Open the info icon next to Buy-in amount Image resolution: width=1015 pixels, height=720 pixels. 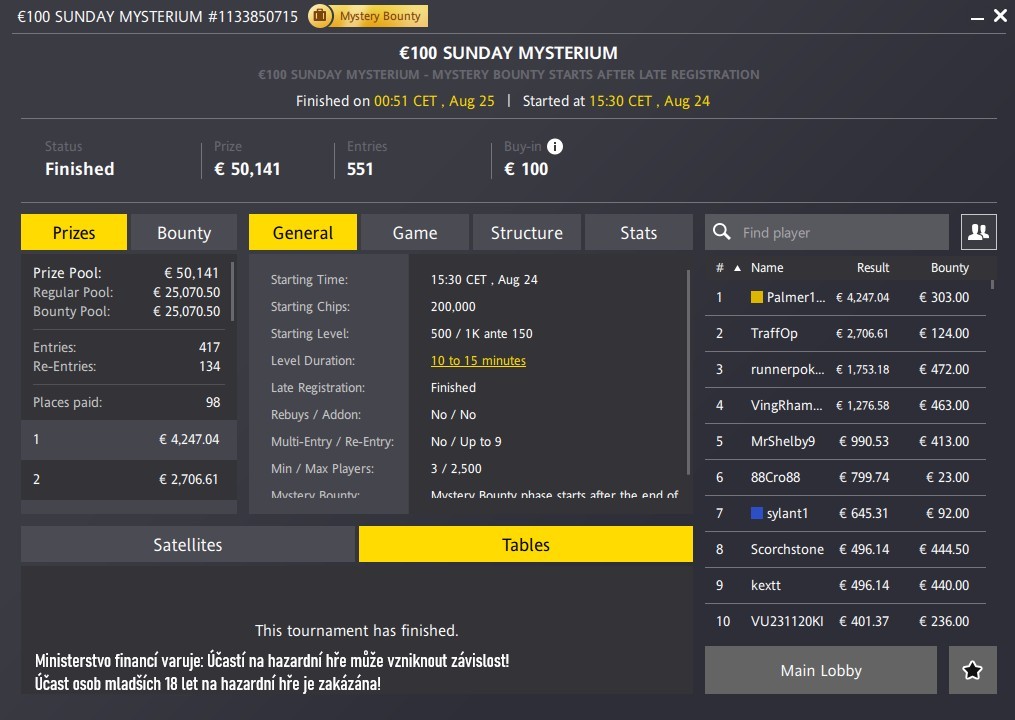tap(554, 146)
